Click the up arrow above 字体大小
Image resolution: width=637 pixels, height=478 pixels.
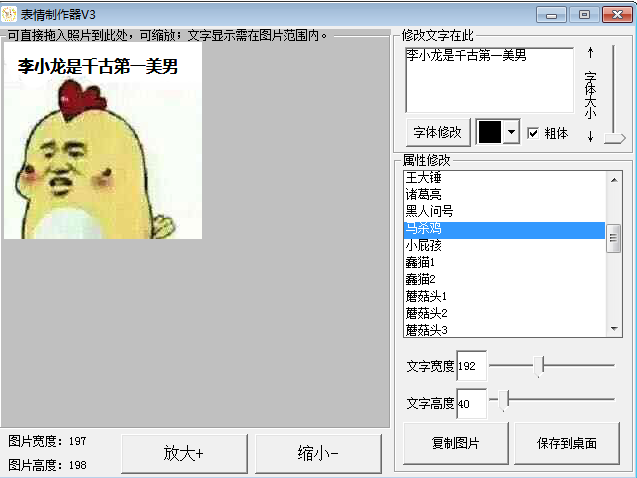tap(590, 53)
